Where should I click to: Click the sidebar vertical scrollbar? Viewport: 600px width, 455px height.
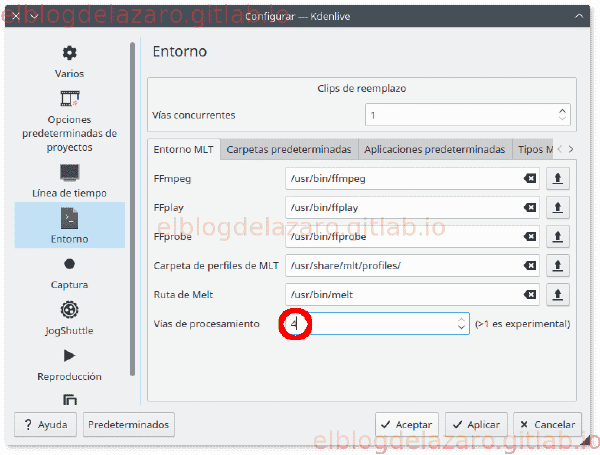132,209
